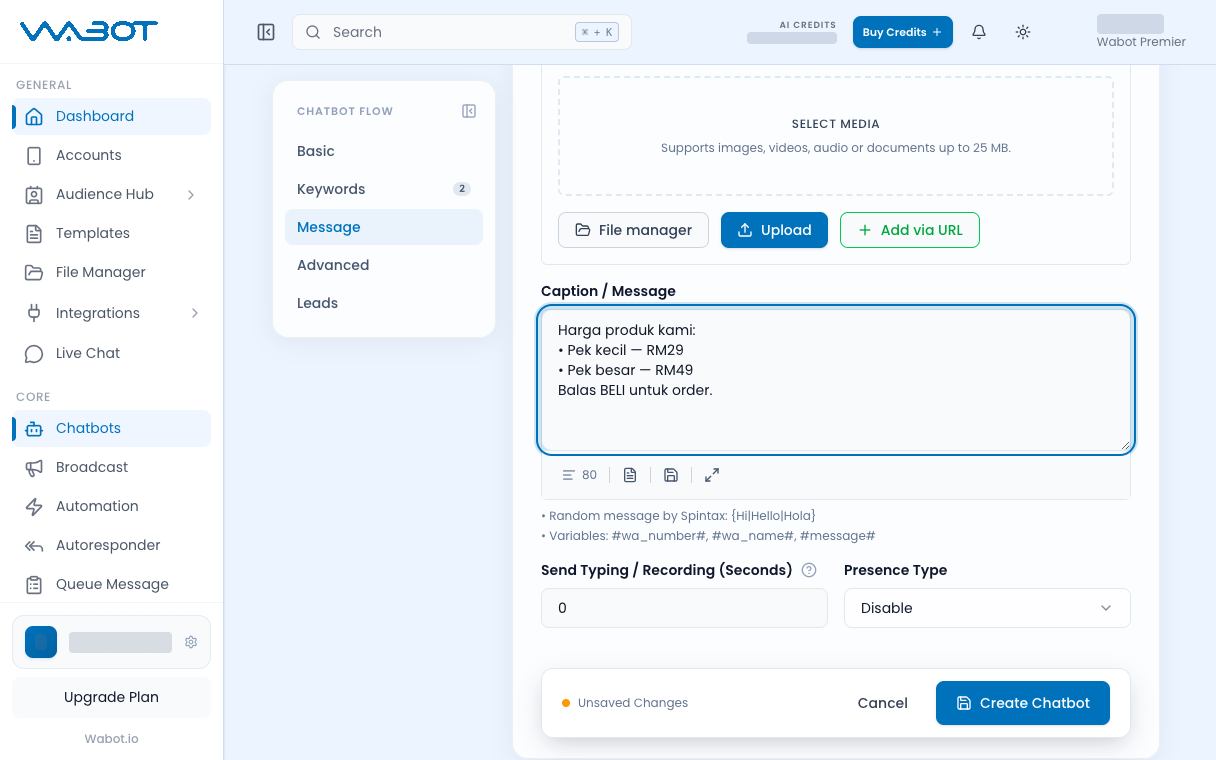Image resolution: width=1216 pixels, height=760 pixels.
Task: Click the Select Media drop zone
Action: point(836,136)
